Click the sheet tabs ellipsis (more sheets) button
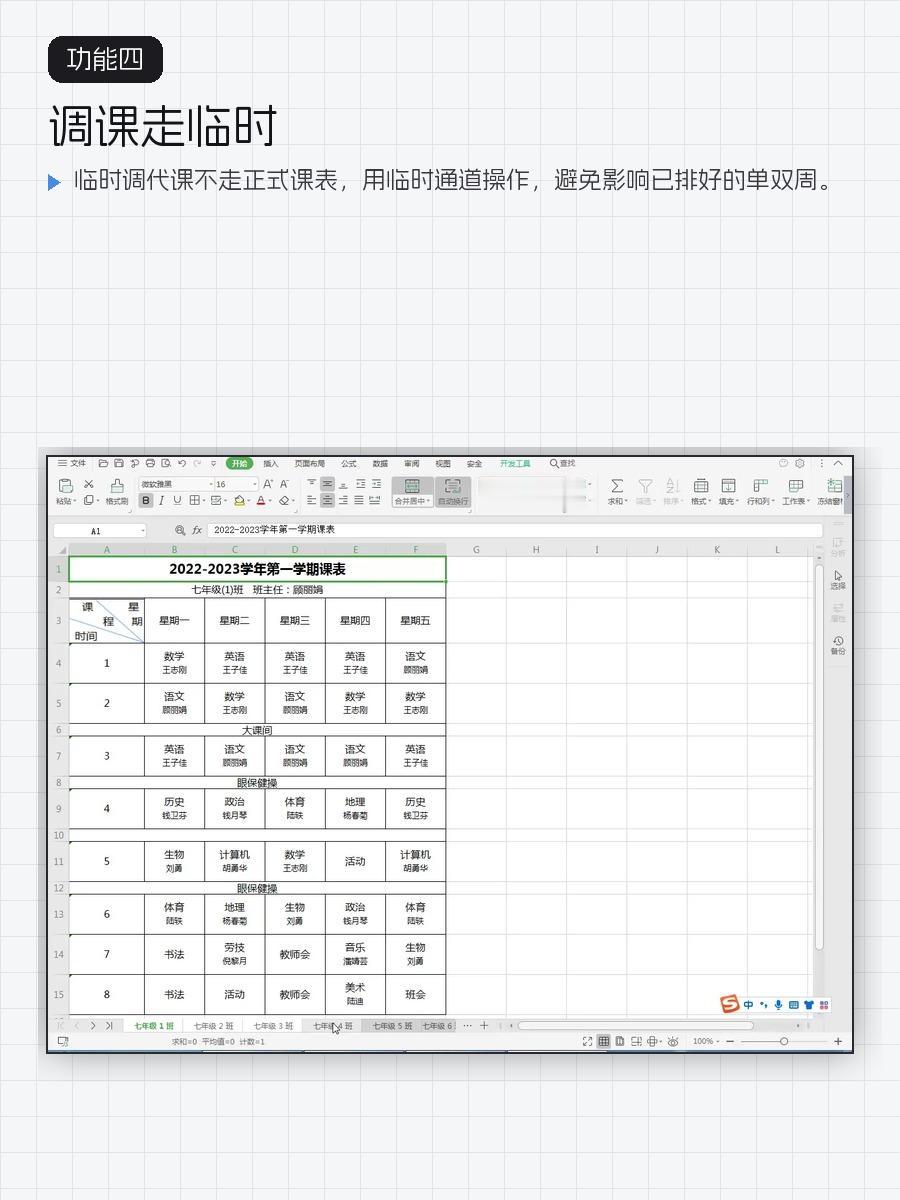Image resolution: width=900 pixels, height=1200 pixels. 467,1025
